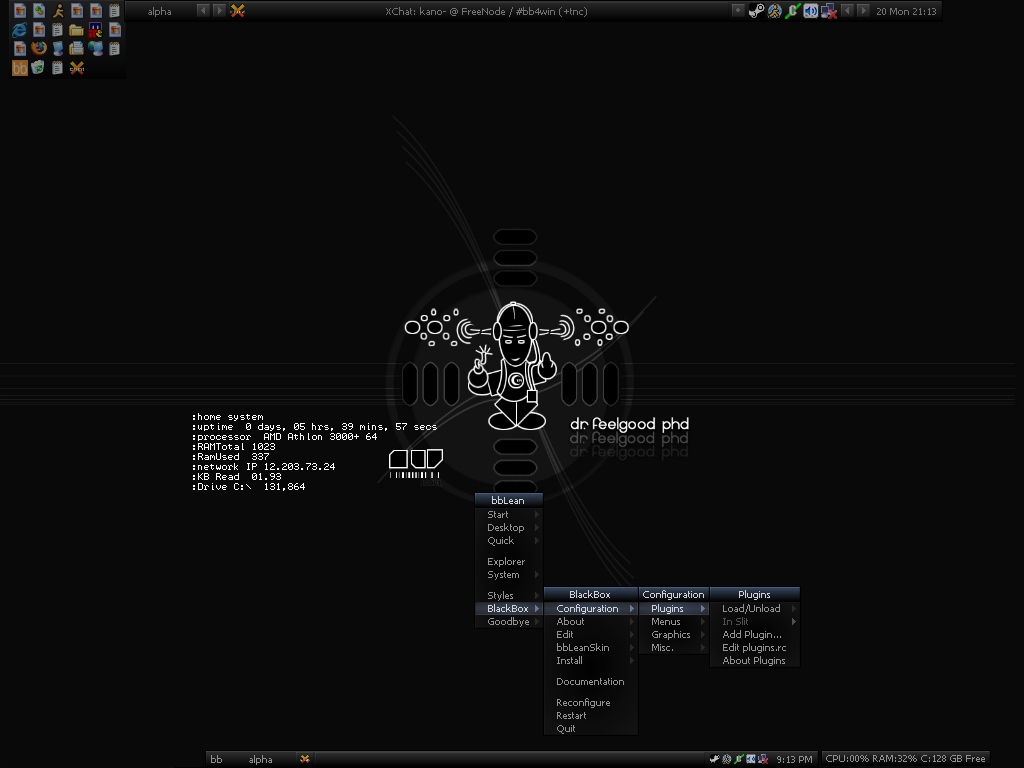Screen dimensions: 1024x768
Task: Click the XChat icon in bottom taskbar
Action: click(x=304, y=759)
